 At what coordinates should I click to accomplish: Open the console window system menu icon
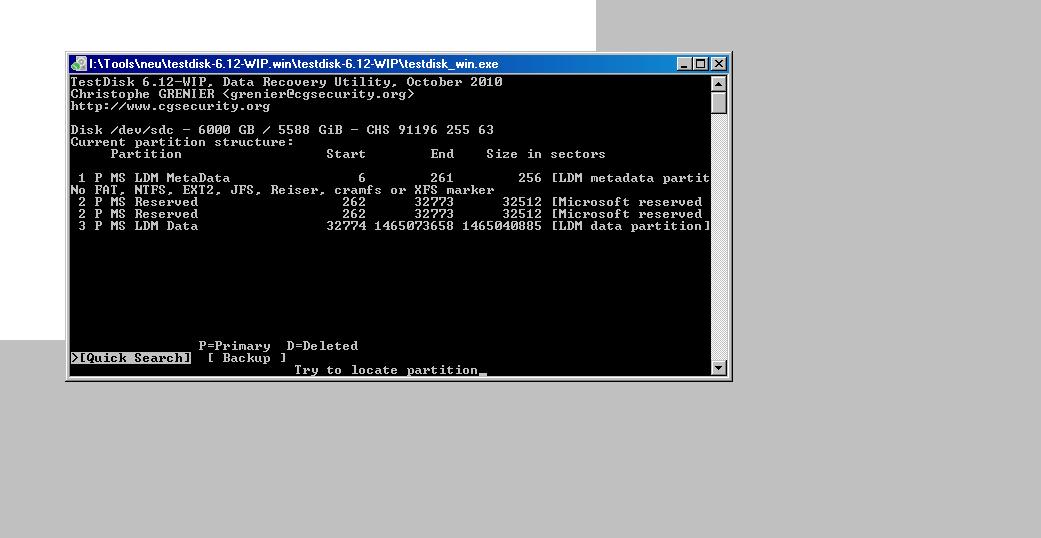tap(79, 64)
